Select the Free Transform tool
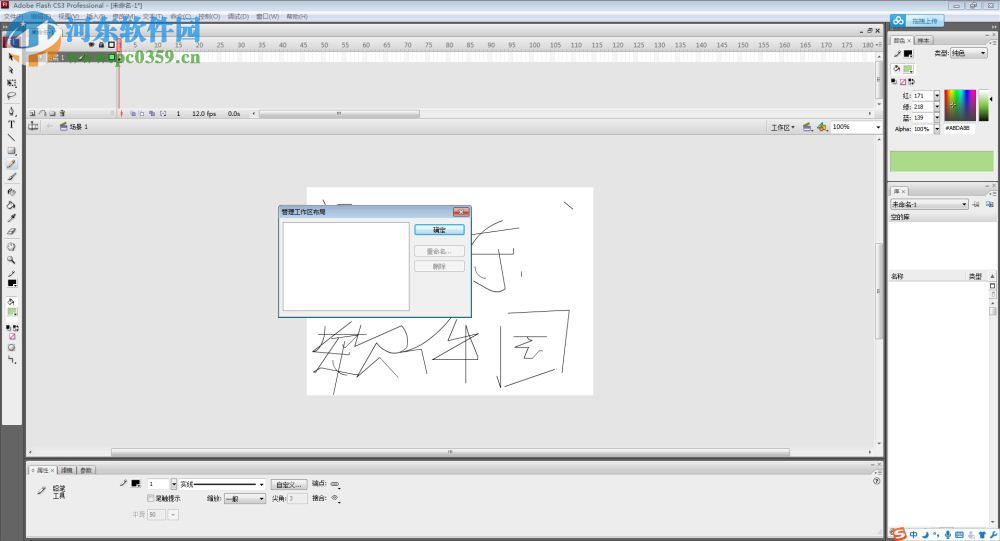The height and width of the screenshot is (541, 1000). point(11,83)
